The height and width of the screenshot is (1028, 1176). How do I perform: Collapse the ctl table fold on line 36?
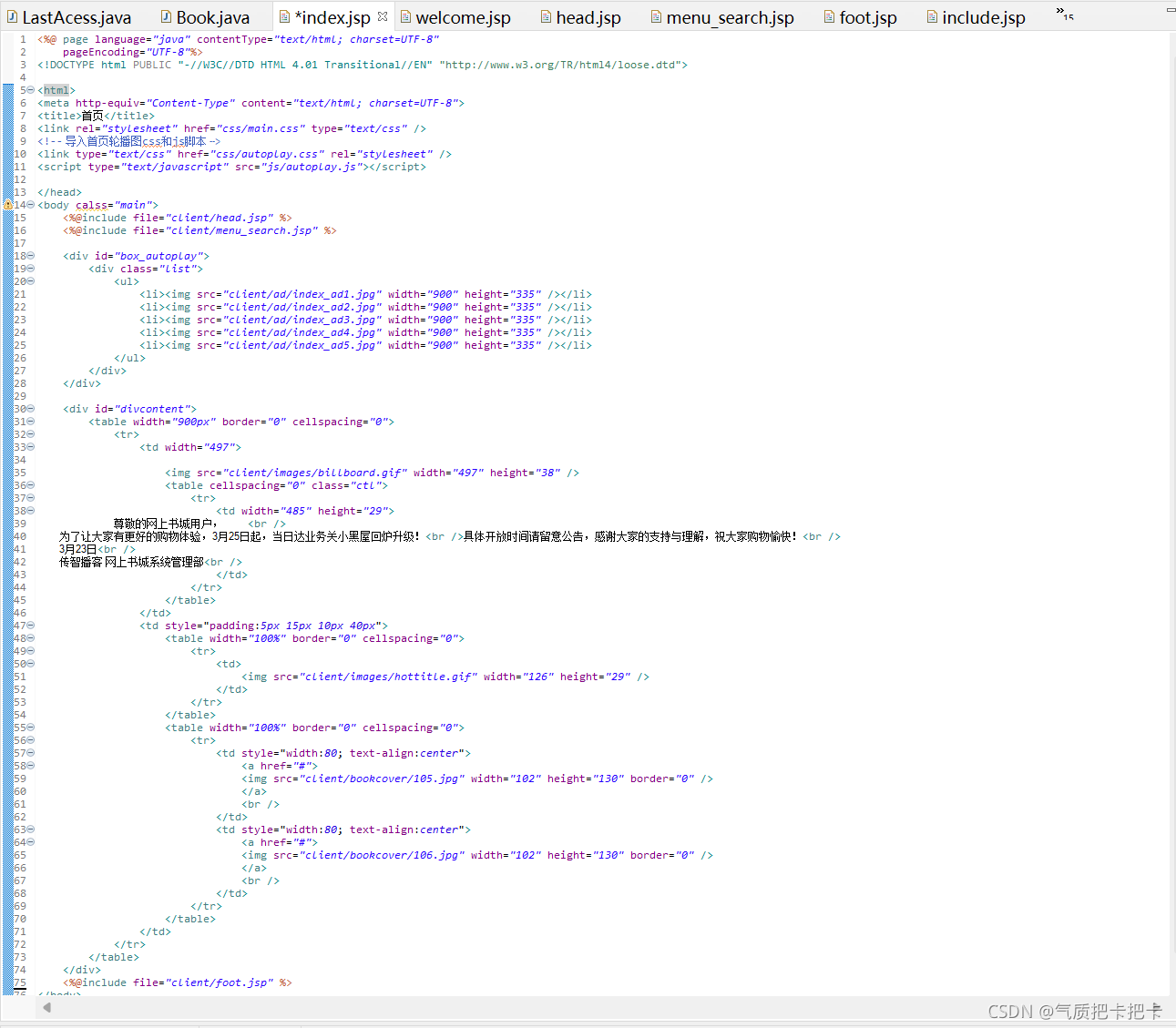point(31,485)
